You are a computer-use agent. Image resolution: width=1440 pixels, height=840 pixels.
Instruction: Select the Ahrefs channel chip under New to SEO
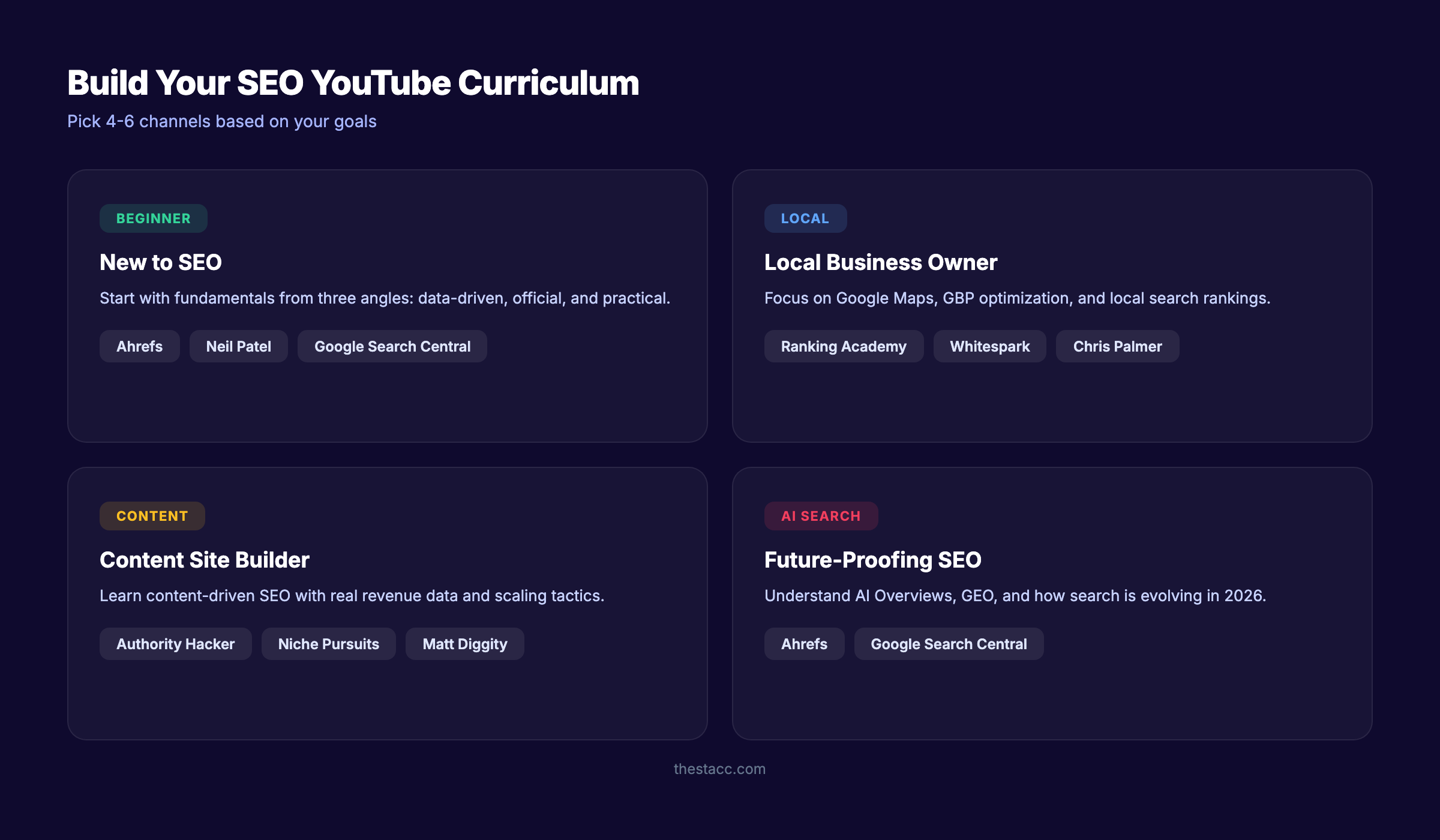(x=139, y=346)
